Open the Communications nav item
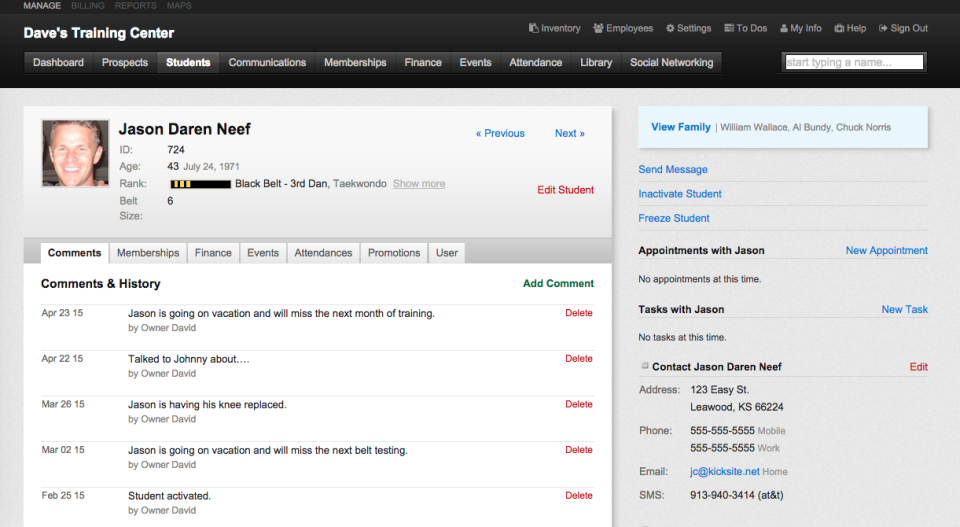Viewport: 960px width, 527px height. coord(267,62)
